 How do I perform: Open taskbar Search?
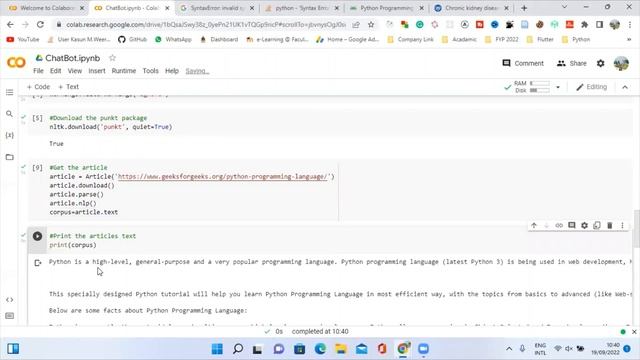tap(238, 349)
